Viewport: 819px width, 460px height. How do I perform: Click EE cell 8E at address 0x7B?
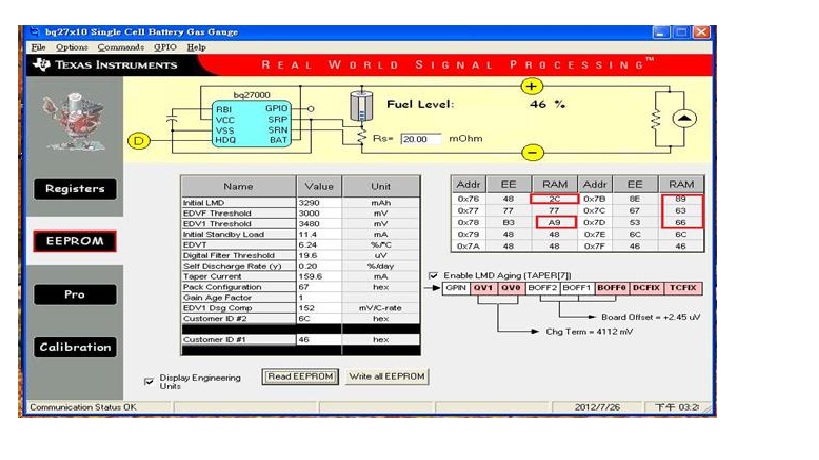coord(635,199)
